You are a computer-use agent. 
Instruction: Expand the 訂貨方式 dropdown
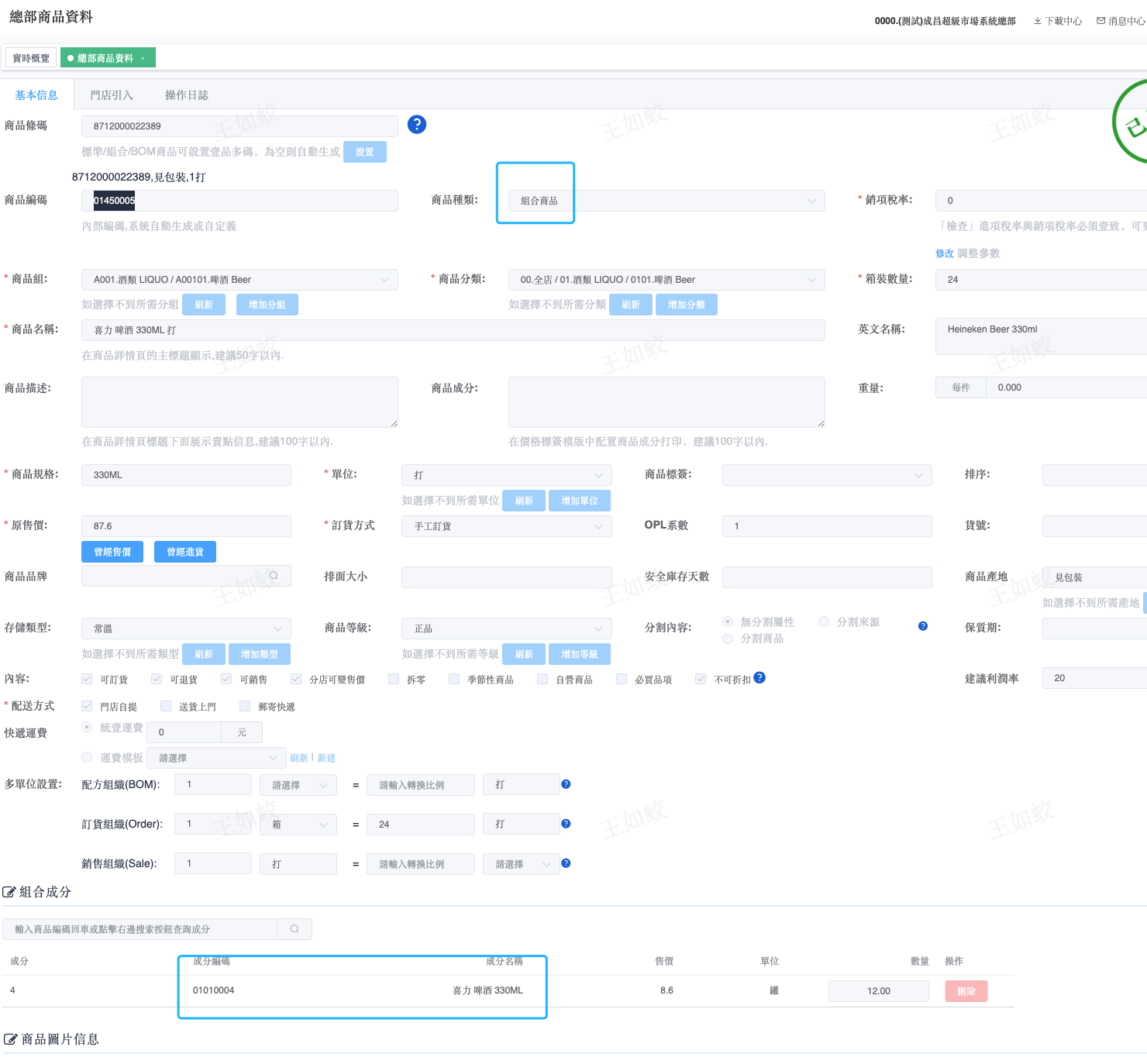tap(506, 526)
